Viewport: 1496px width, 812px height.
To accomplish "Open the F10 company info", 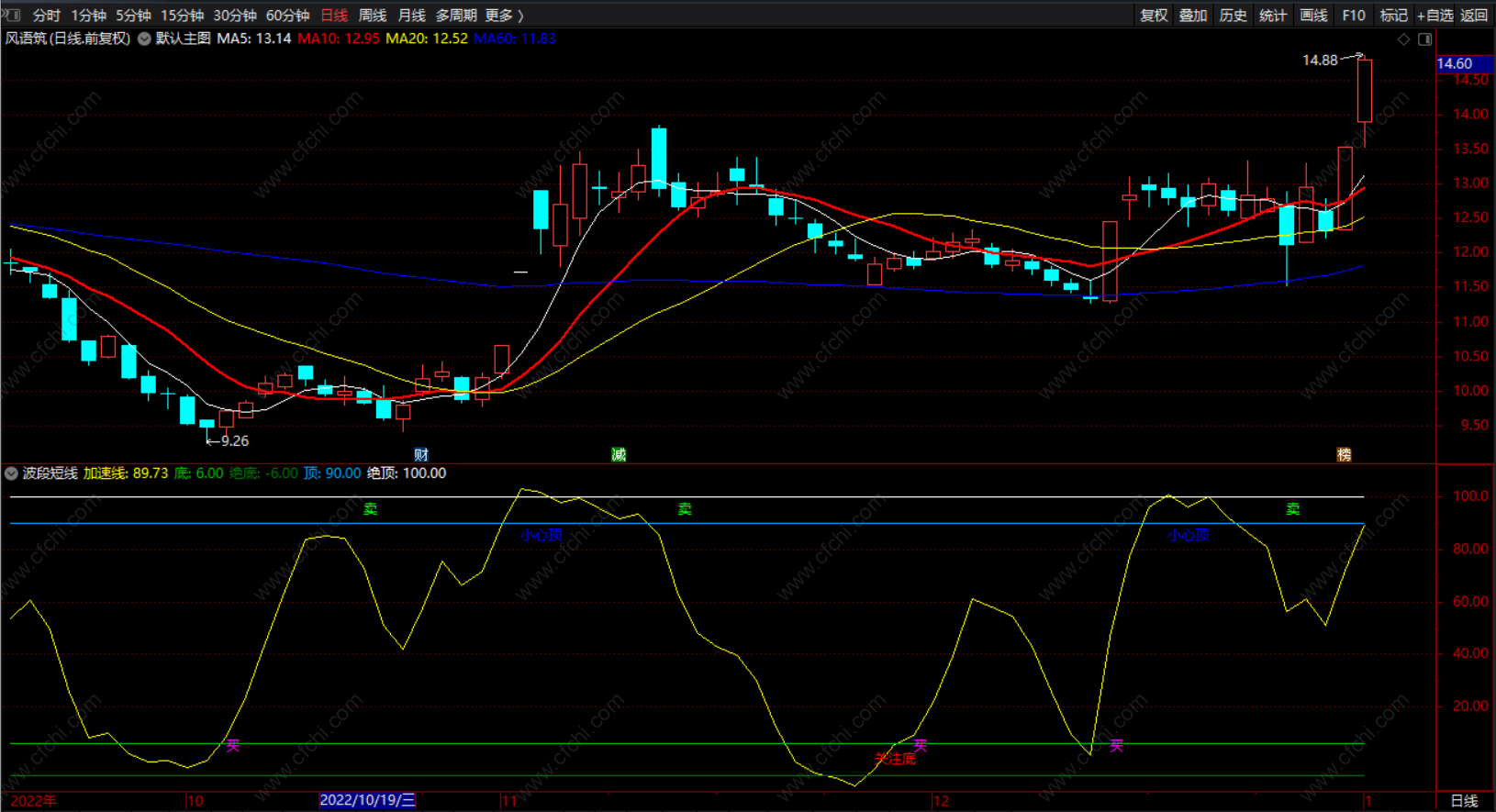I will (1354, 16).
